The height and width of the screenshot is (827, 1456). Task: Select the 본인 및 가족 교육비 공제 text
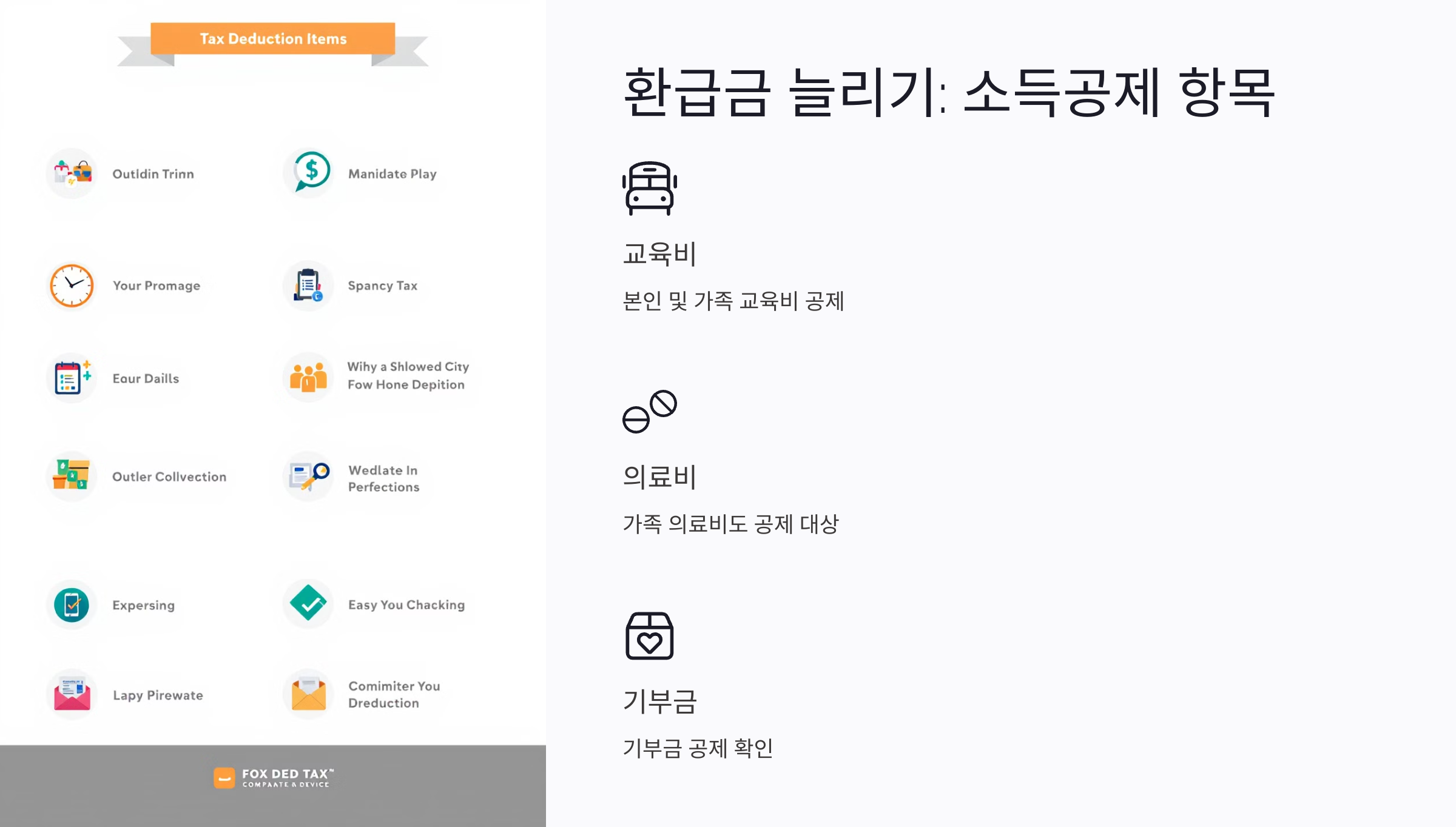[x=735, y=298]
